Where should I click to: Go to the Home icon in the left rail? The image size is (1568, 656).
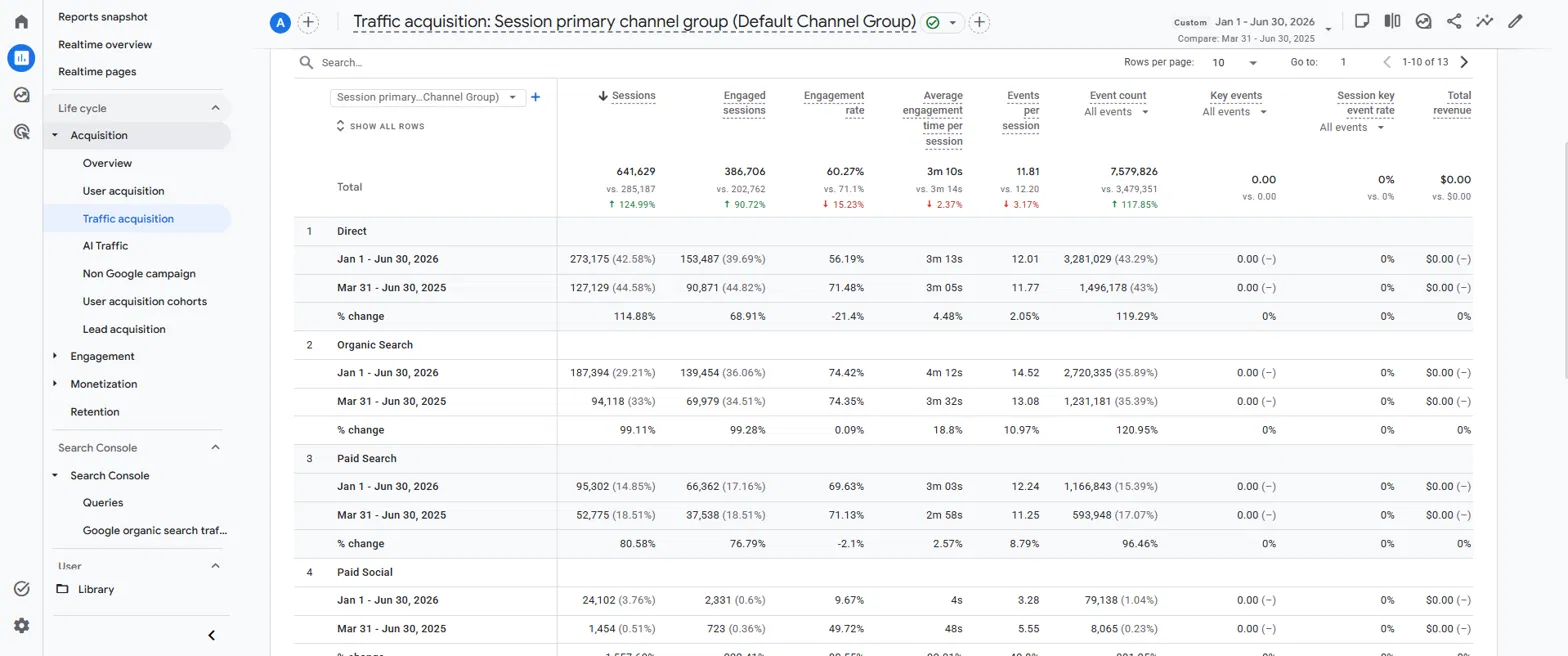click(x=21, y=21)
